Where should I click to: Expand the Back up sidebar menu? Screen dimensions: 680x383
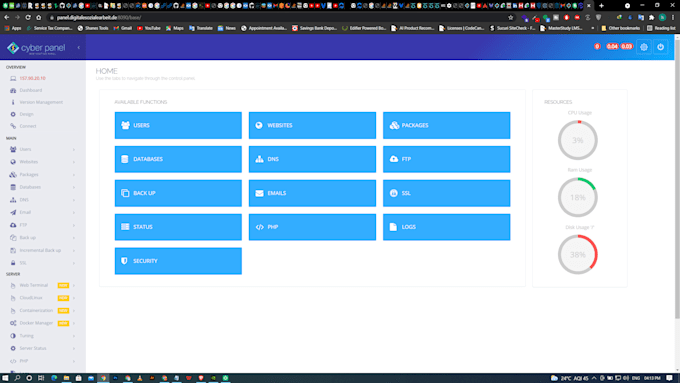pos(42,238)
